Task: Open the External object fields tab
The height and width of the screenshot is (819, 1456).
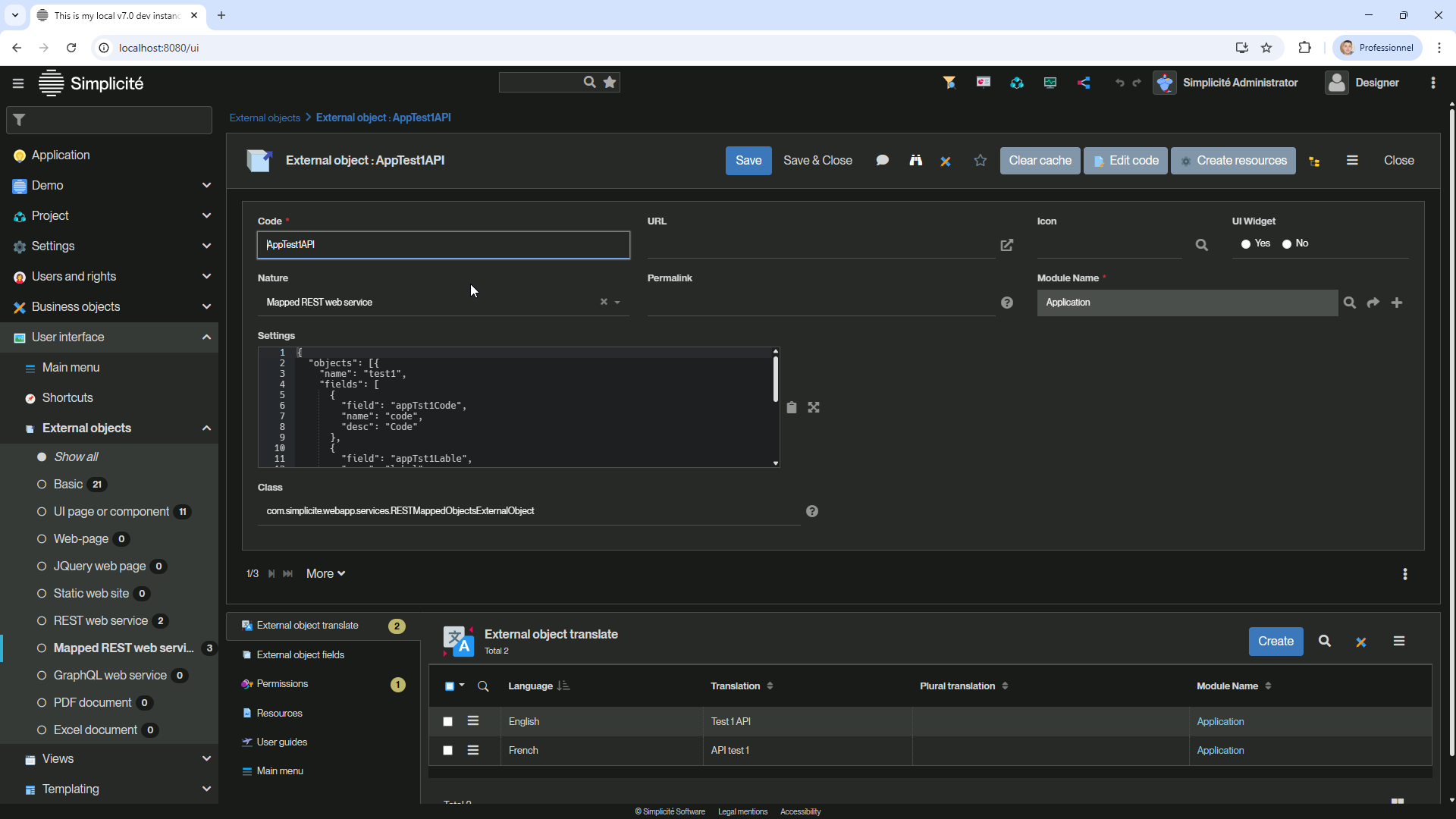Action: [x=300, y=654]
